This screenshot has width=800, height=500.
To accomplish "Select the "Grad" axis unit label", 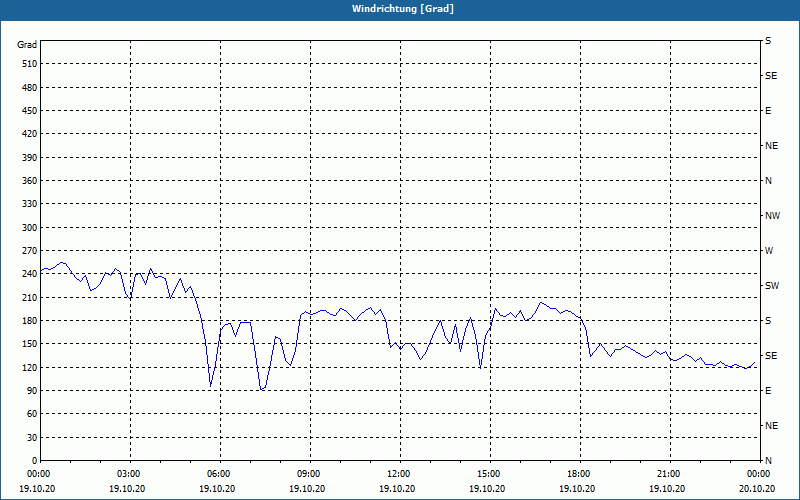I will tap(27, 45).
